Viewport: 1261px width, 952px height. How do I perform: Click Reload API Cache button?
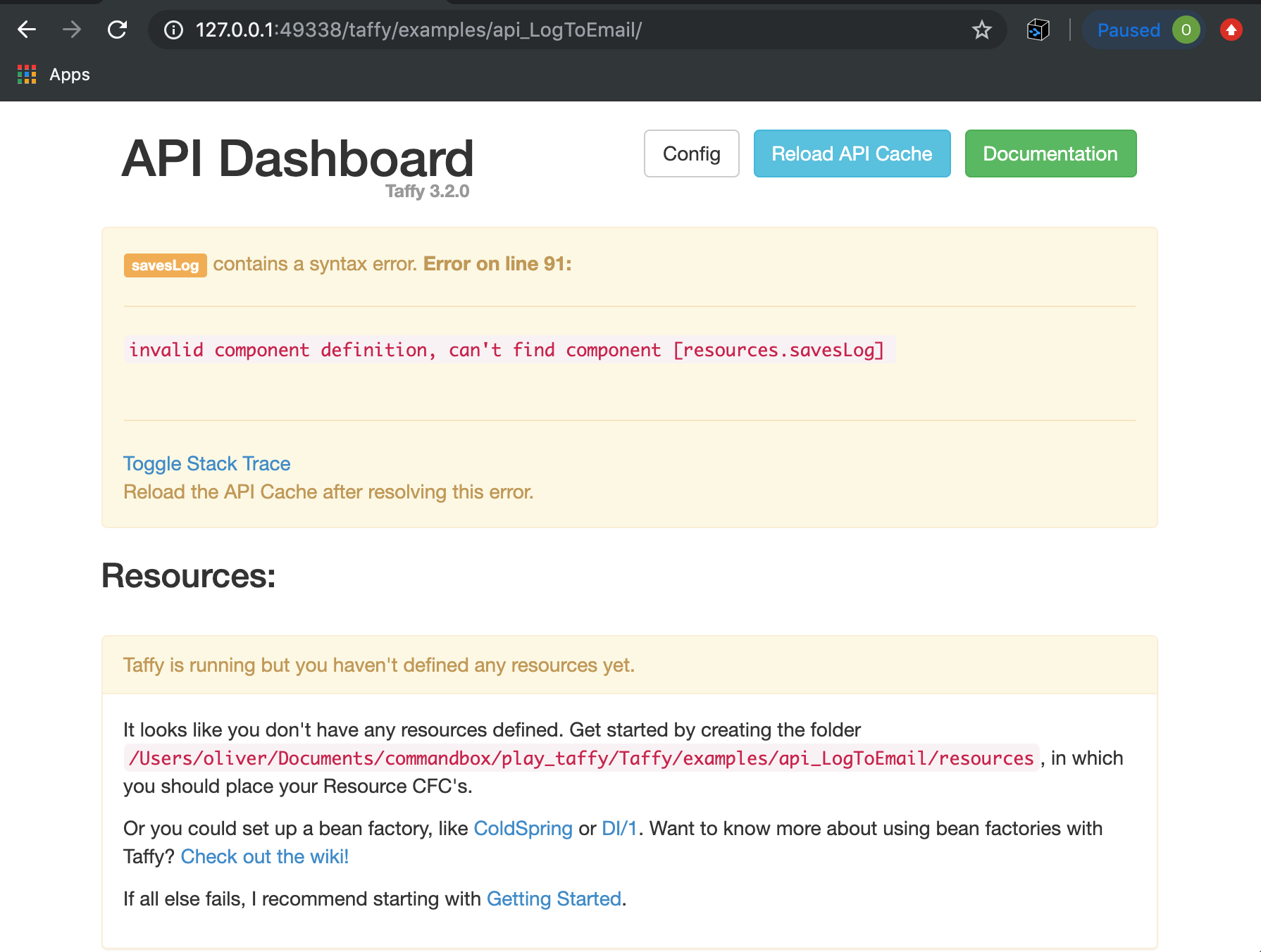[x=852, y=154]
